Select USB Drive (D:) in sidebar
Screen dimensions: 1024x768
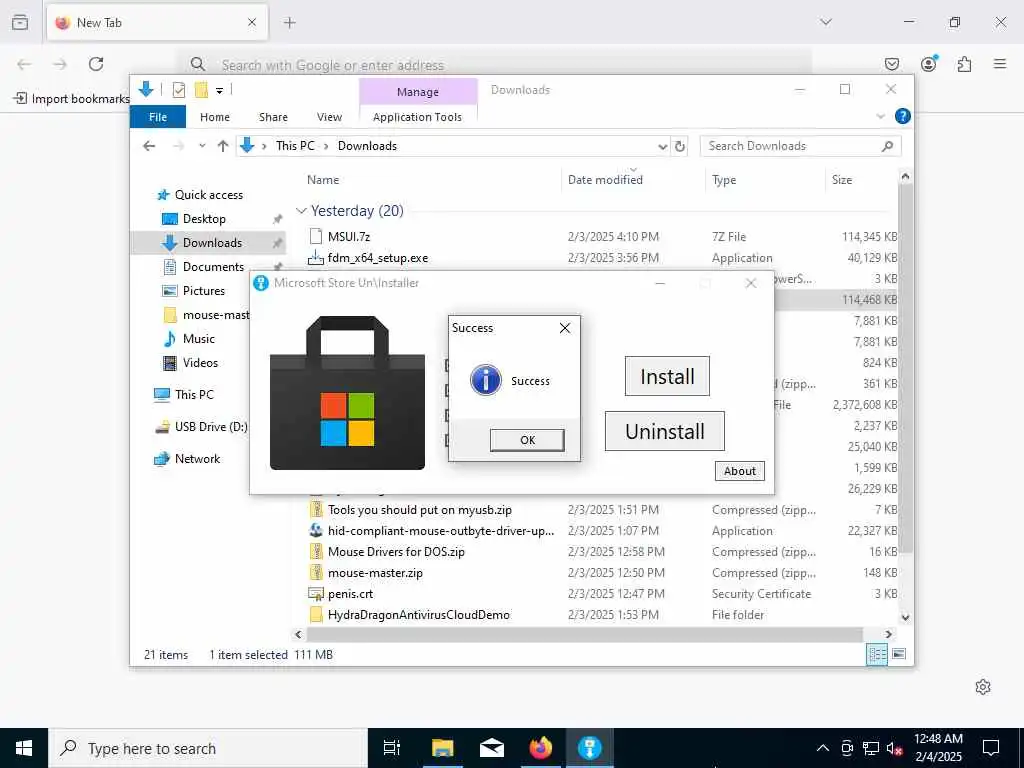click(x=211, y=426)
